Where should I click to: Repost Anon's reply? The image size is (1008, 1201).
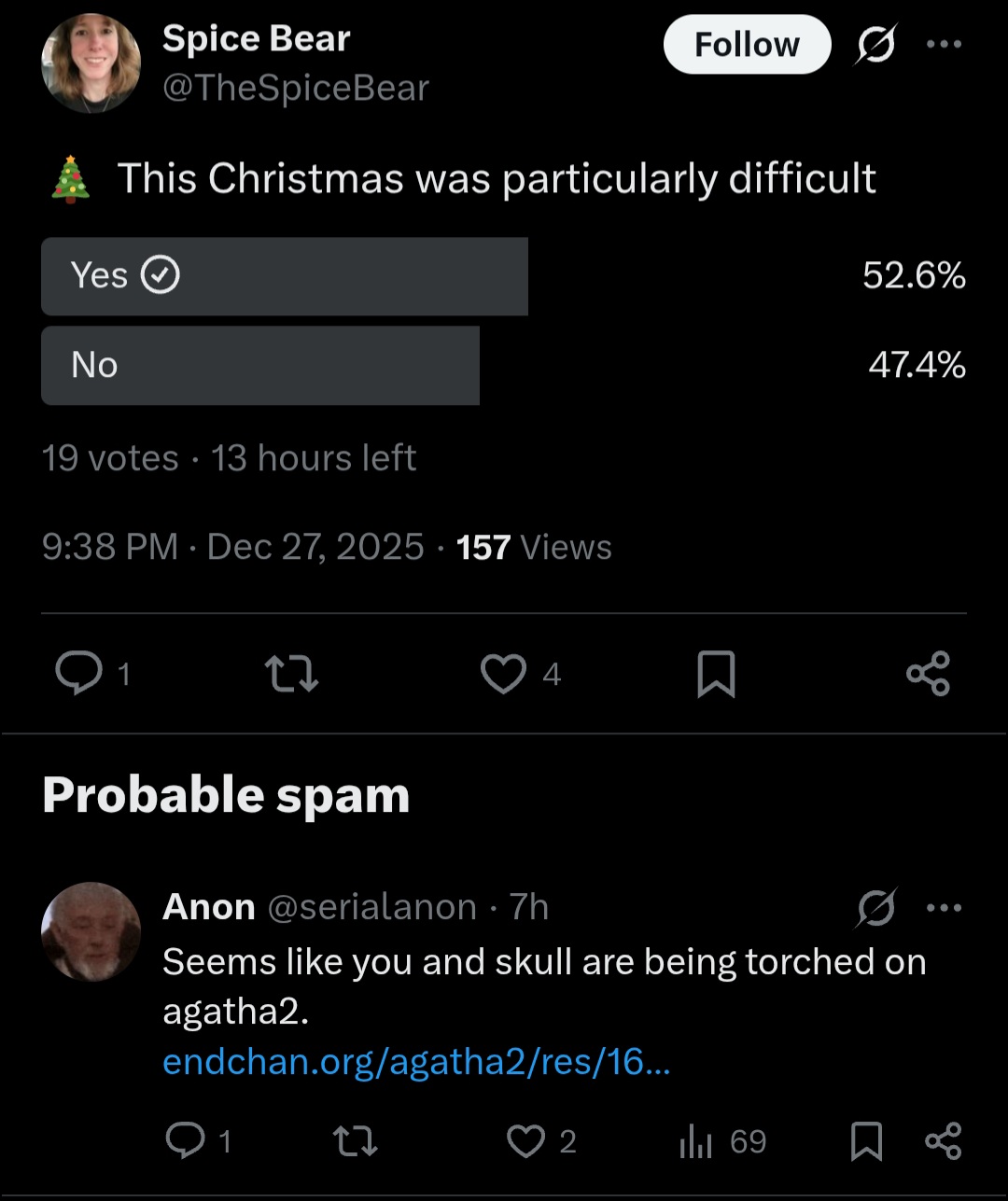click(x=355, y=1140)
